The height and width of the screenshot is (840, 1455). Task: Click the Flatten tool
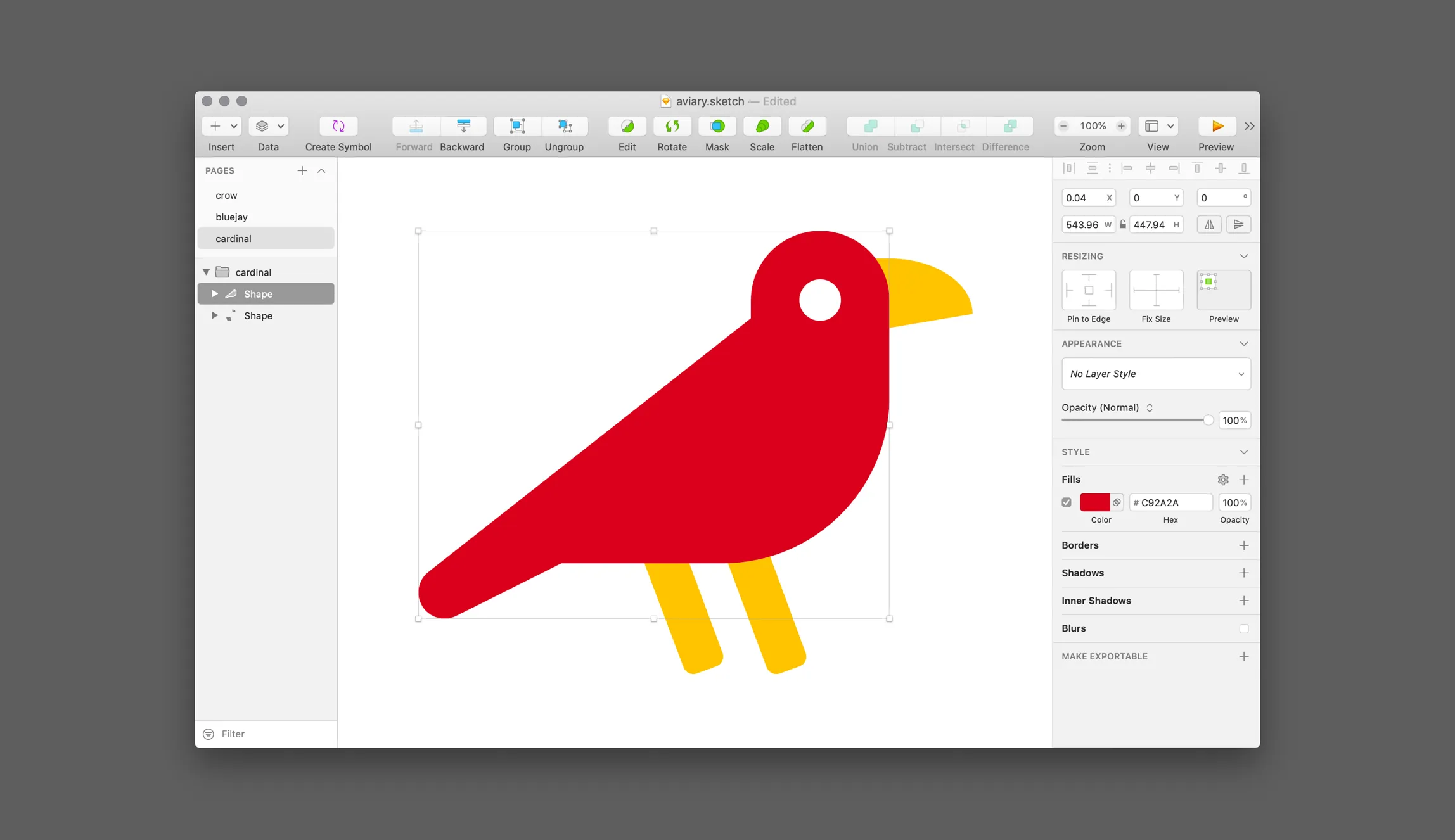coord(807,126)
